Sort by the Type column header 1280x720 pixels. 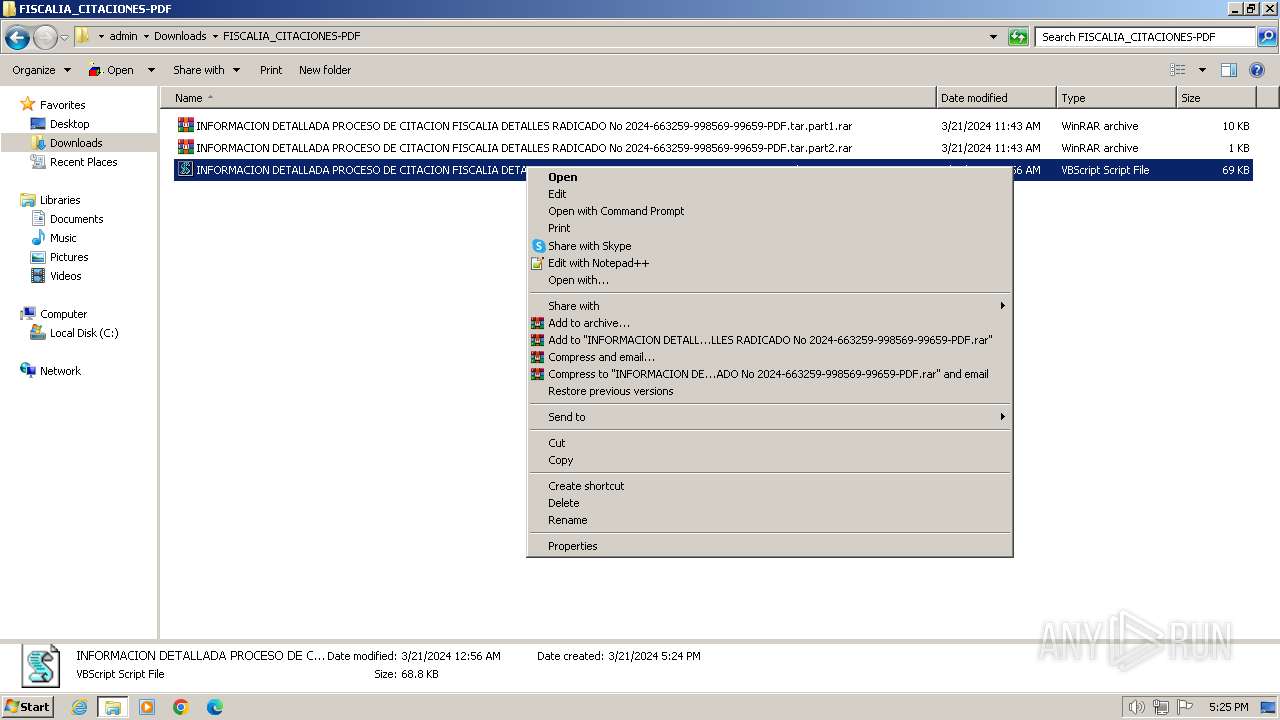pos(1116,98)
